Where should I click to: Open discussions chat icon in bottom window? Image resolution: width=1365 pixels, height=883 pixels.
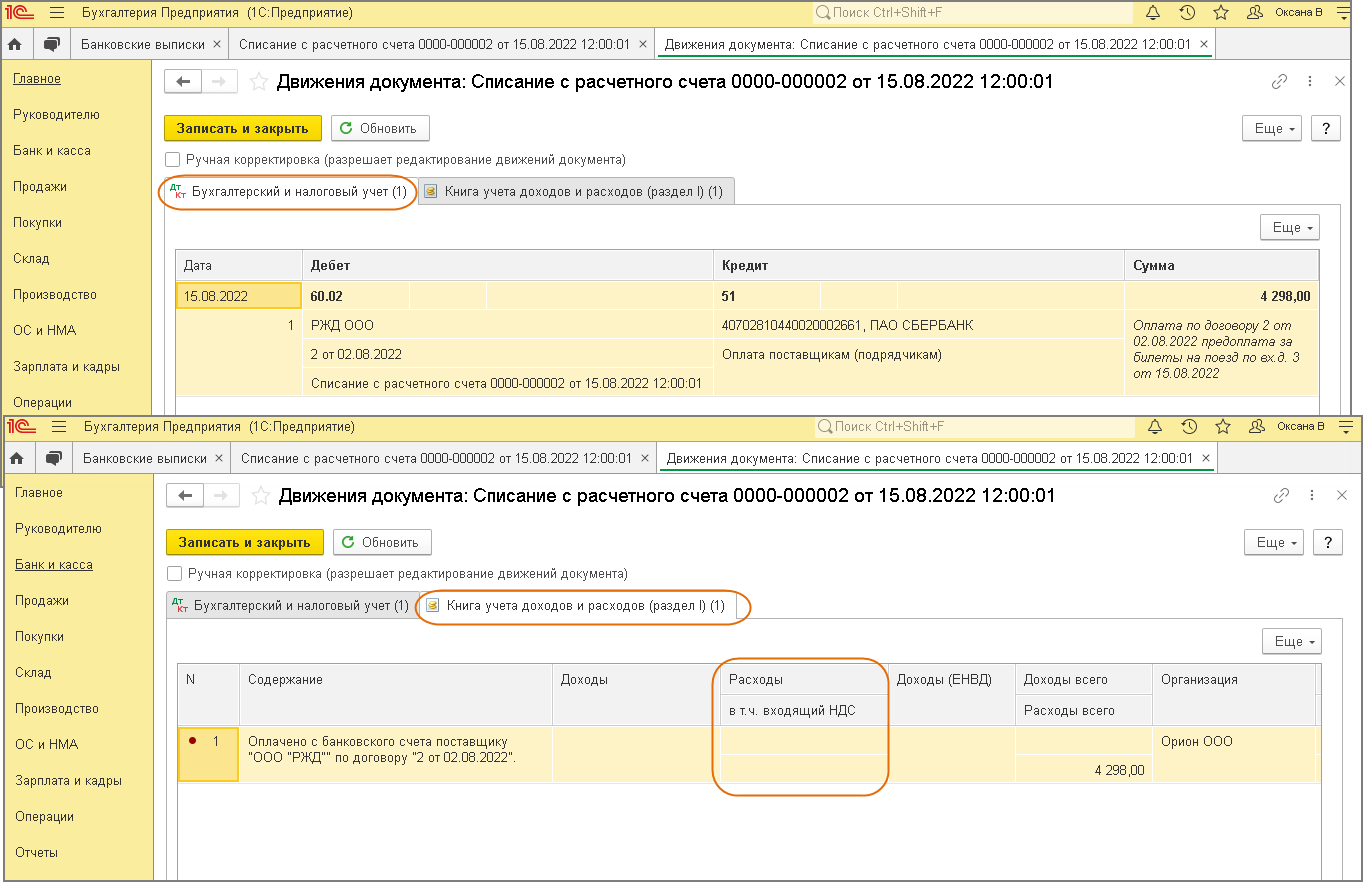point(54,458)
